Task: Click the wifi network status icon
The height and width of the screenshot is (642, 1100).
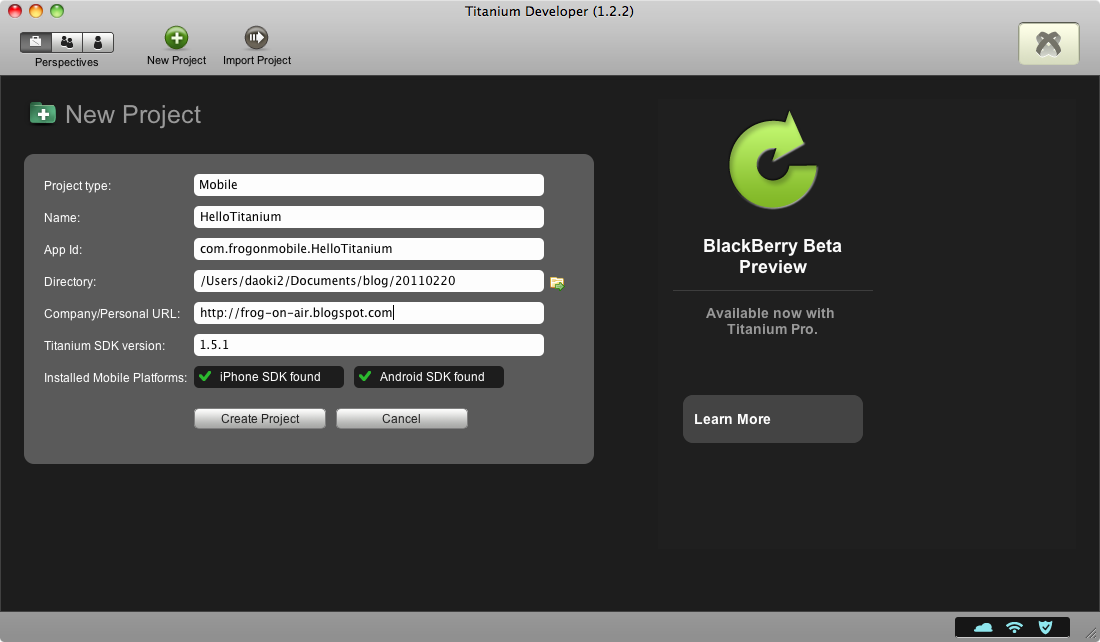Action: click(1014, 627)
